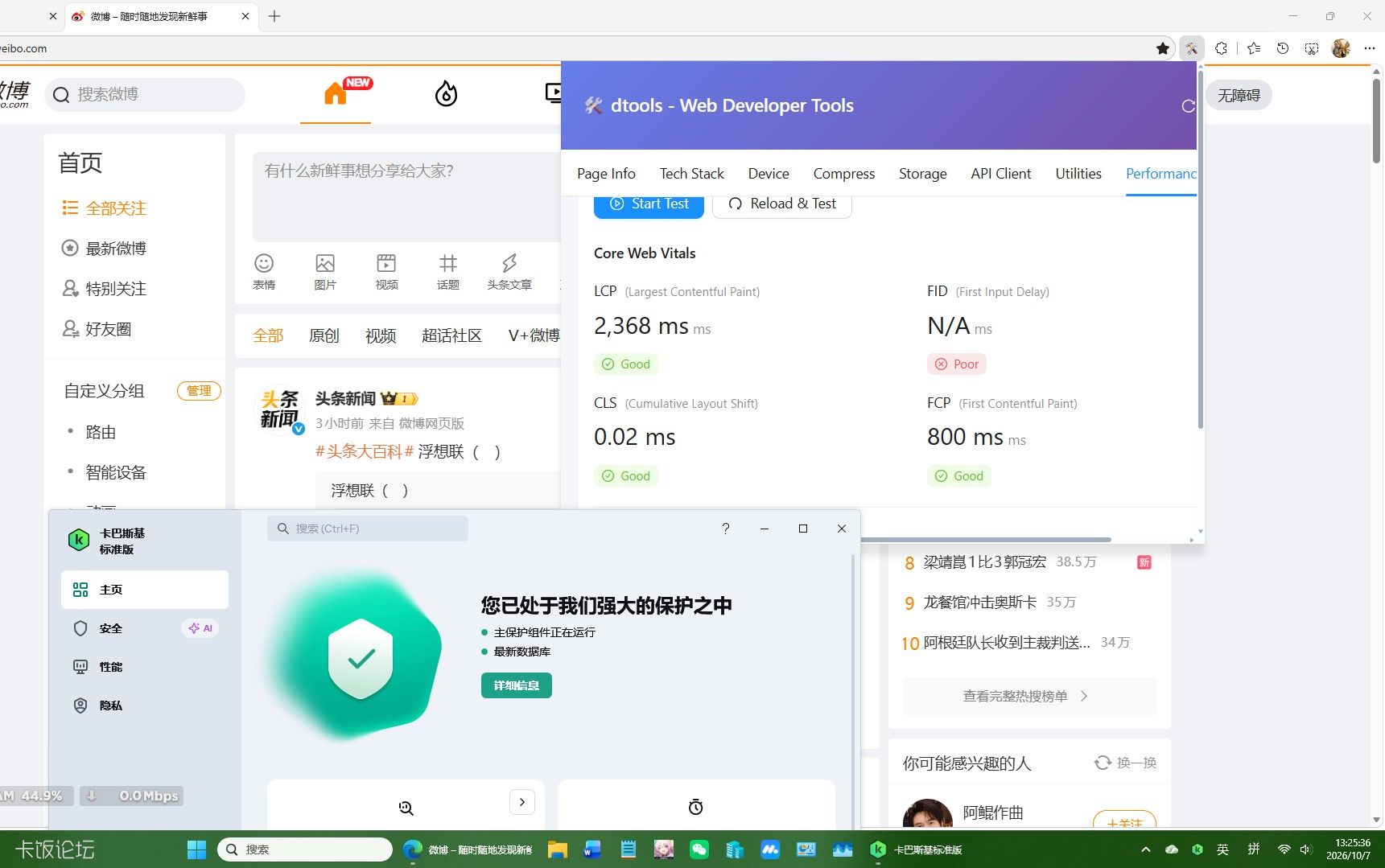Open the Weibo home icon tab

pyautogui.click(x=336, y=94)
